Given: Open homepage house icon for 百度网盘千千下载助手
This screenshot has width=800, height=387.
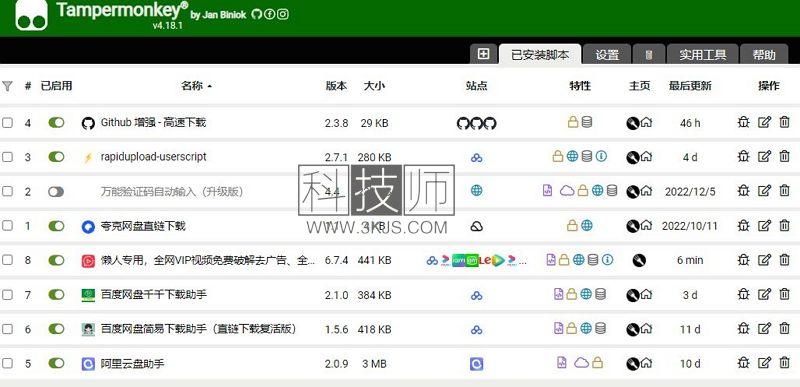Looking at the screenshot, I should coord(646,294).
